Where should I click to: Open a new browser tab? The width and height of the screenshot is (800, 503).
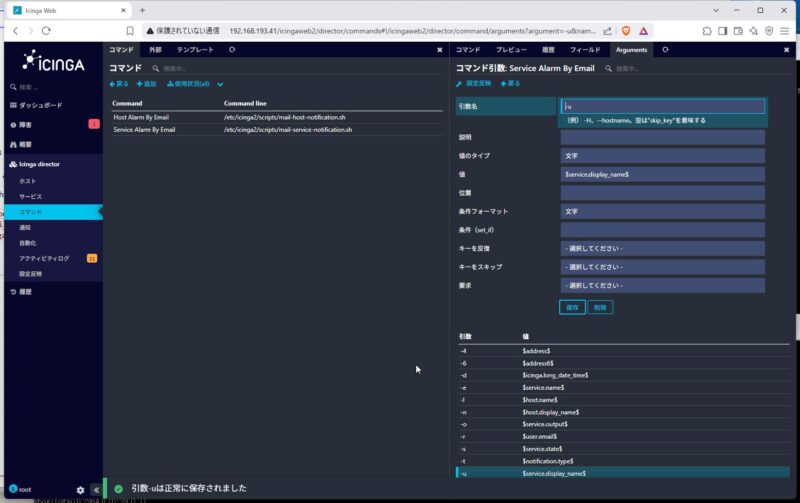pos(142,10)
